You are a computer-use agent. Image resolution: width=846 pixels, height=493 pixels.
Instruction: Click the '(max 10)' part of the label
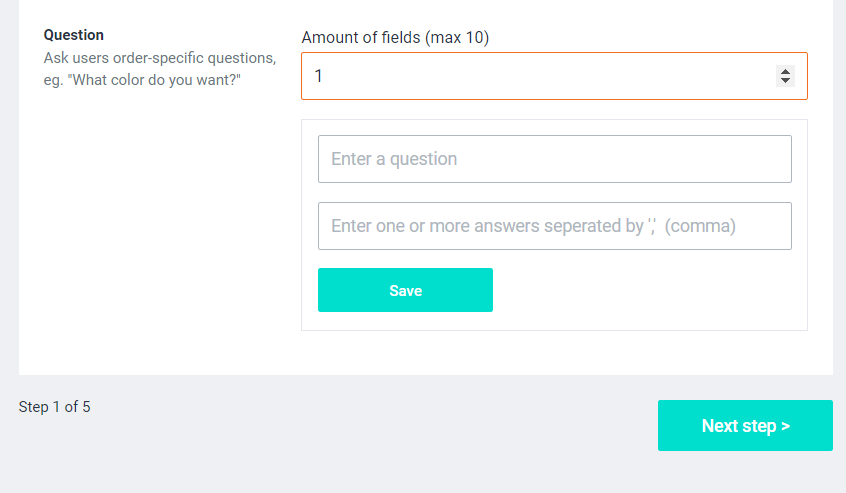click(457, 37)
